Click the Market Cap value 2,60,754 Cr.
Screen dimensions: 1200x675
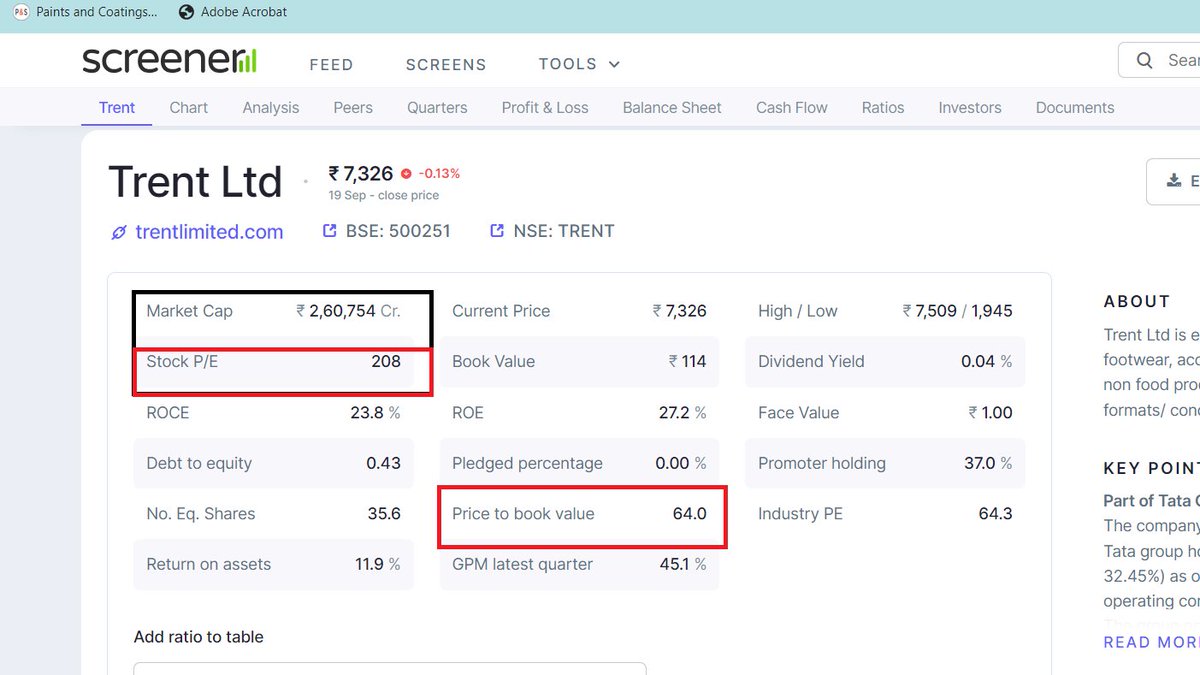coord(348,311)
